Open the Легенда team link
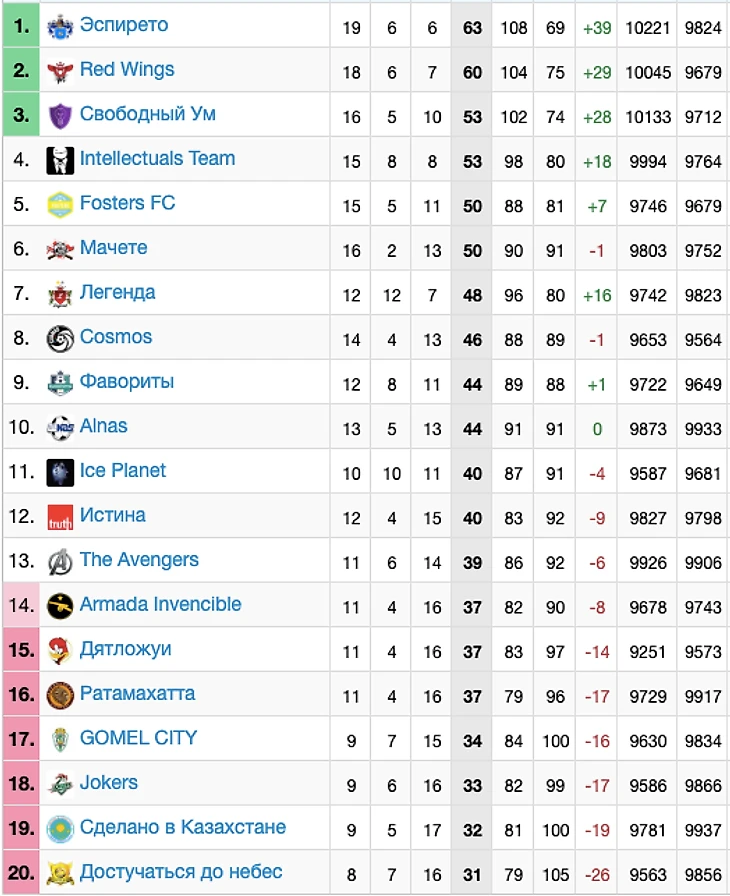730x896 pixels. coord(117,292)
